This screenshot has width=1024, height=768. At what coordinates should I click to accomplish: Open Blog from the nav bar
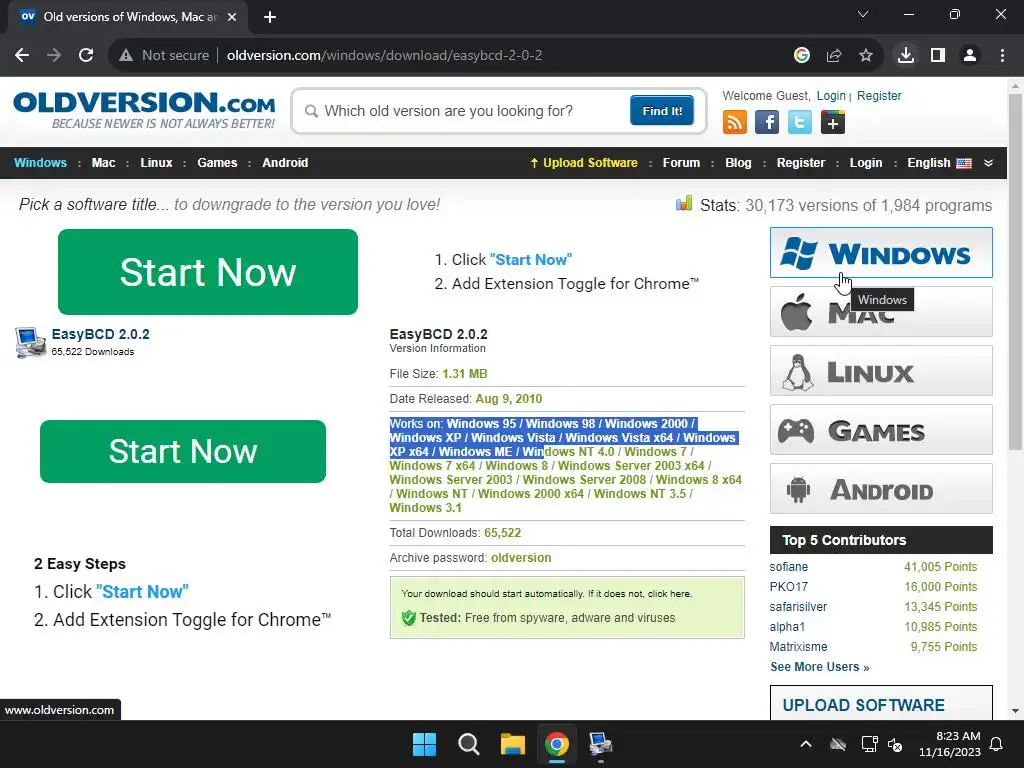tap(738, 163)
